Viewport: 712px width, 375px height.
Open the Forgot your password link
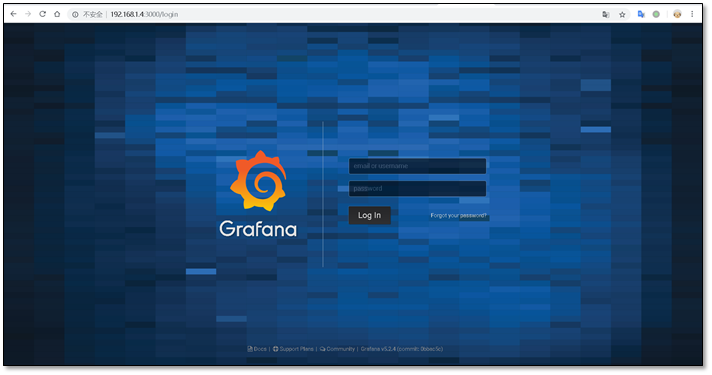point(459,215)
